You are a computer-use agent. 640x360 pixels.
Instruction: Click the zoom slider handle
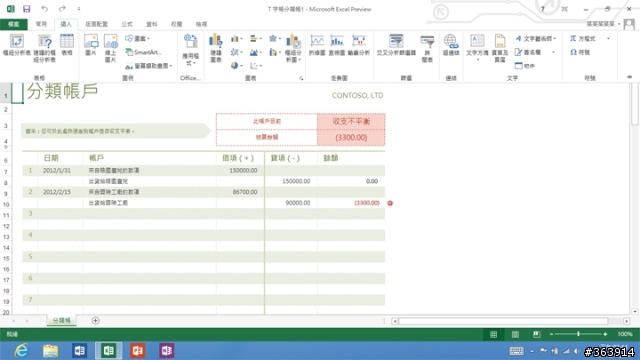coord(578,334)
